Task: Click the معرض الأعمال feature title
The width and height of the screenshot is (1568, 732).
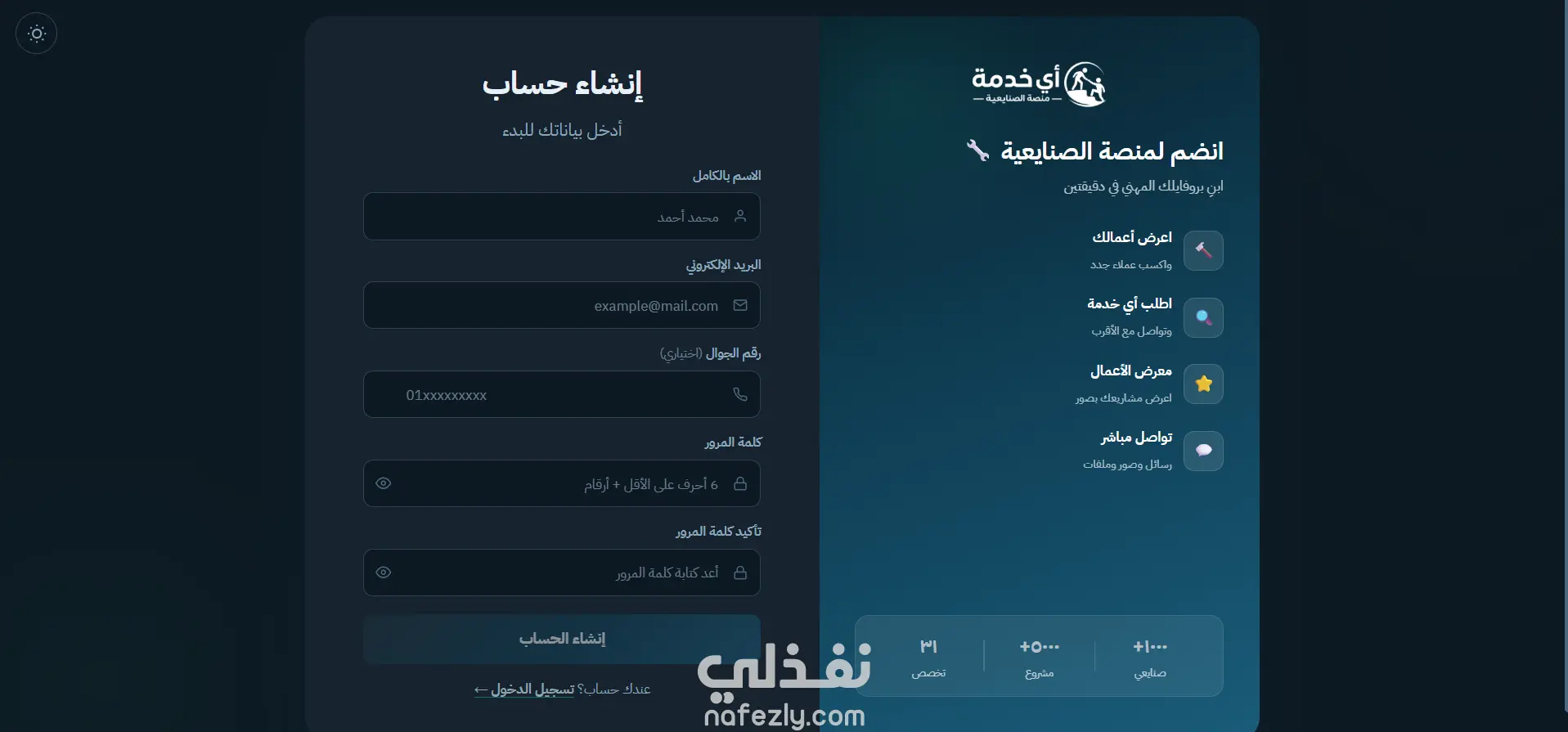Action: (1131, 371)
